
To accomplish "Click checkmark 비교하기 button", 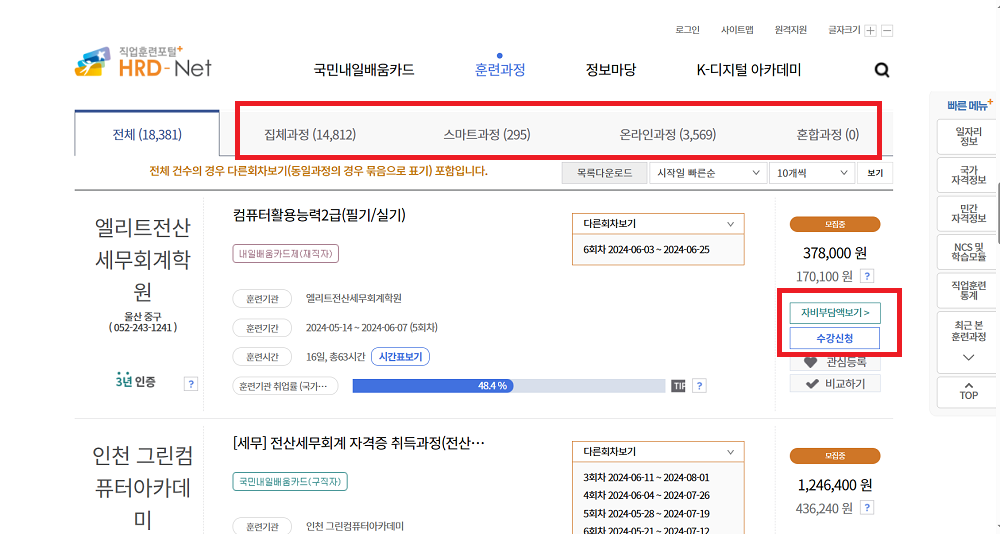I will click(835, 383).
